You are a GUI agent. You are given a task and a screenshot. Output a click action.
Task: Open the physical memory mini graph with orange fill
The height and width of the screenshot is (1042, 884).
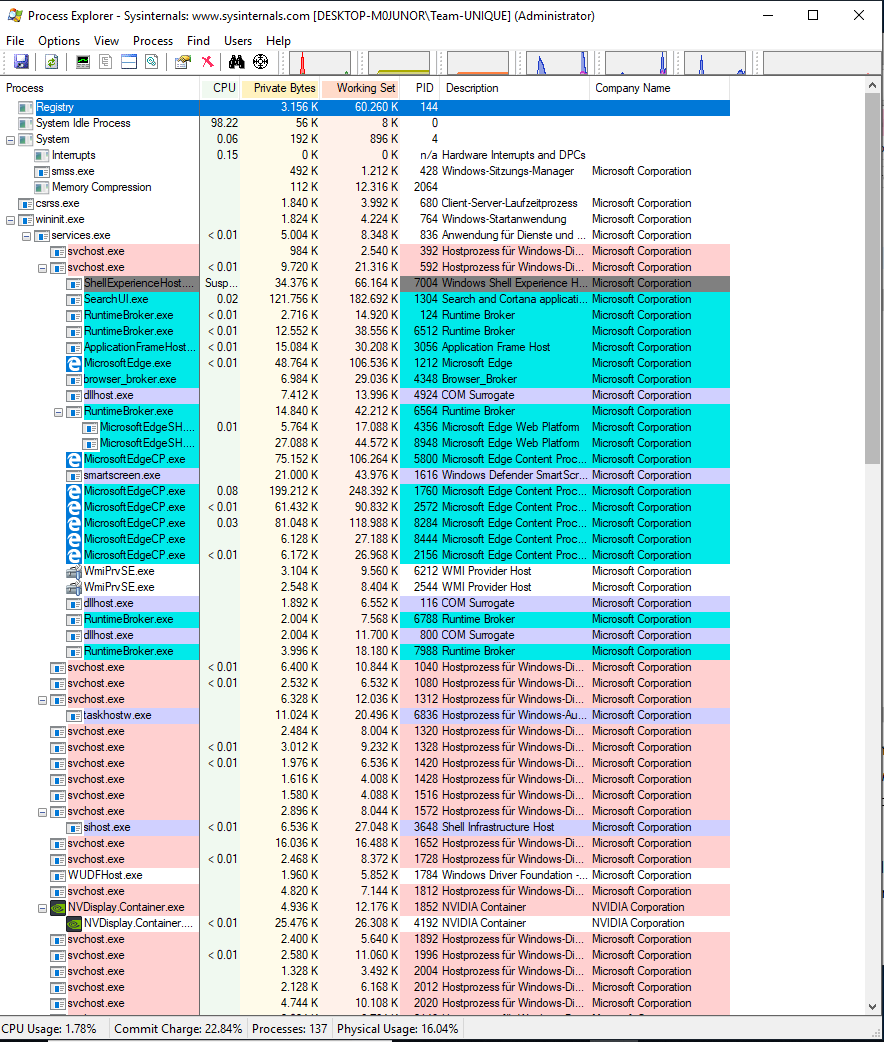pyautogui.click(x=478, y=62)
